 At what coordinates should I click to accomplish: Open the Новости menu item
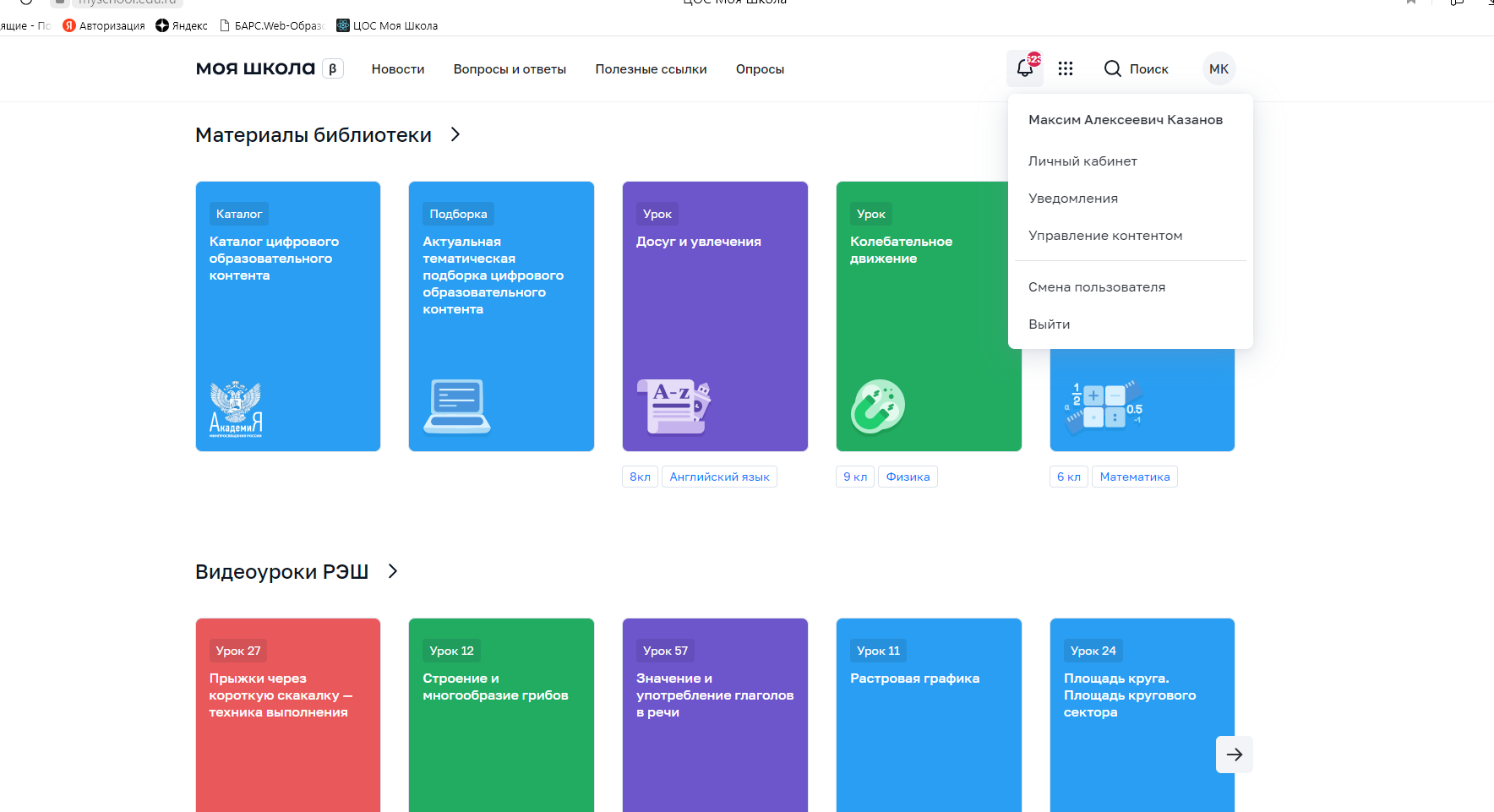(398, 69)
